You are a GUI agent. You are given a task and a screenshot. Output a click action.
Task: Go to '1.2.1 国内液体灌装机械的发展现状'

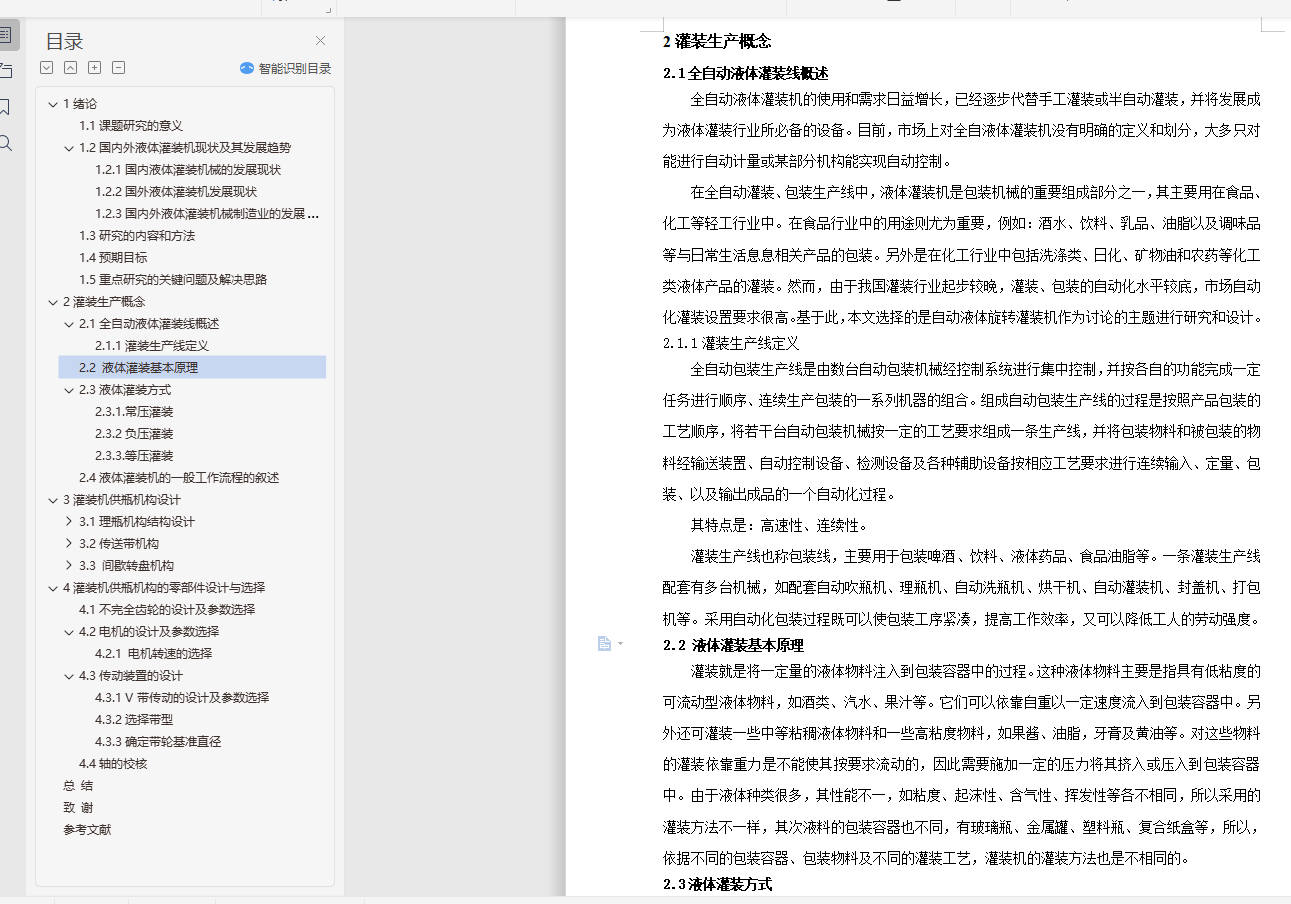point(188,169)
